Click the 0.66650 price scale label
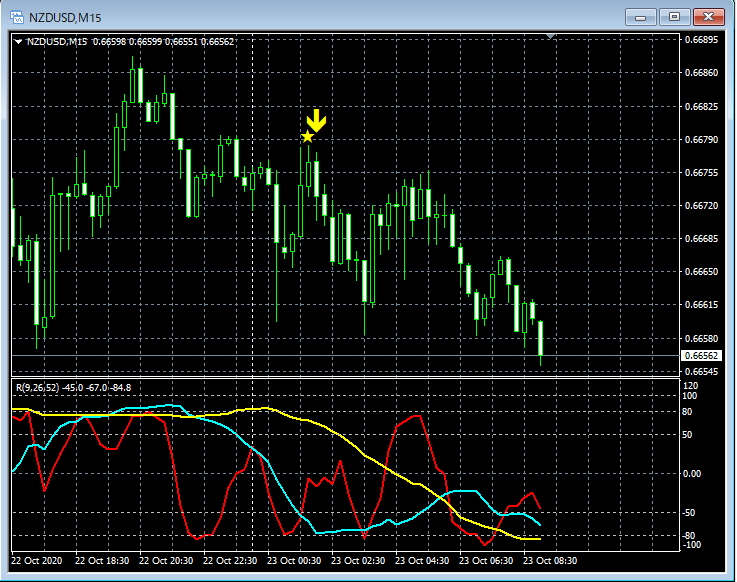737x582 pixels. pyautogui.click(x=701, y=271)
